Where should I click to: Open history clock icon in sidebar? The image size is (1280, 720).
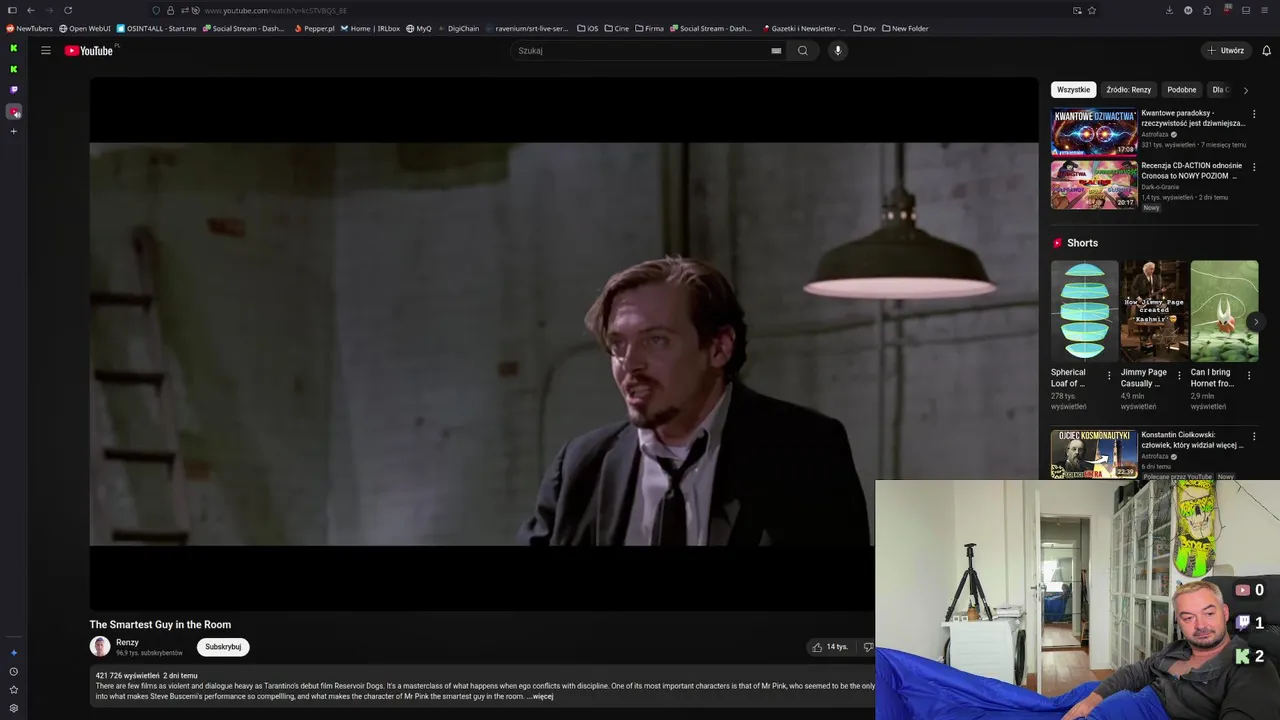tap(13, 672)
